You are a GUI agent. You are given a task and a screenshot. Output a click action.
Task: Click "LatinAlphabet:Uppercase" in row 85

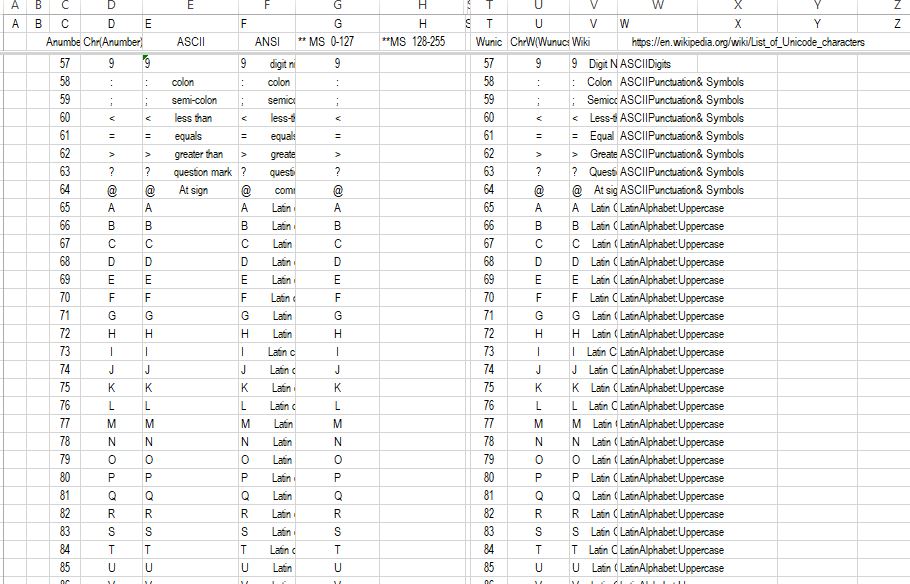[671, 568]
